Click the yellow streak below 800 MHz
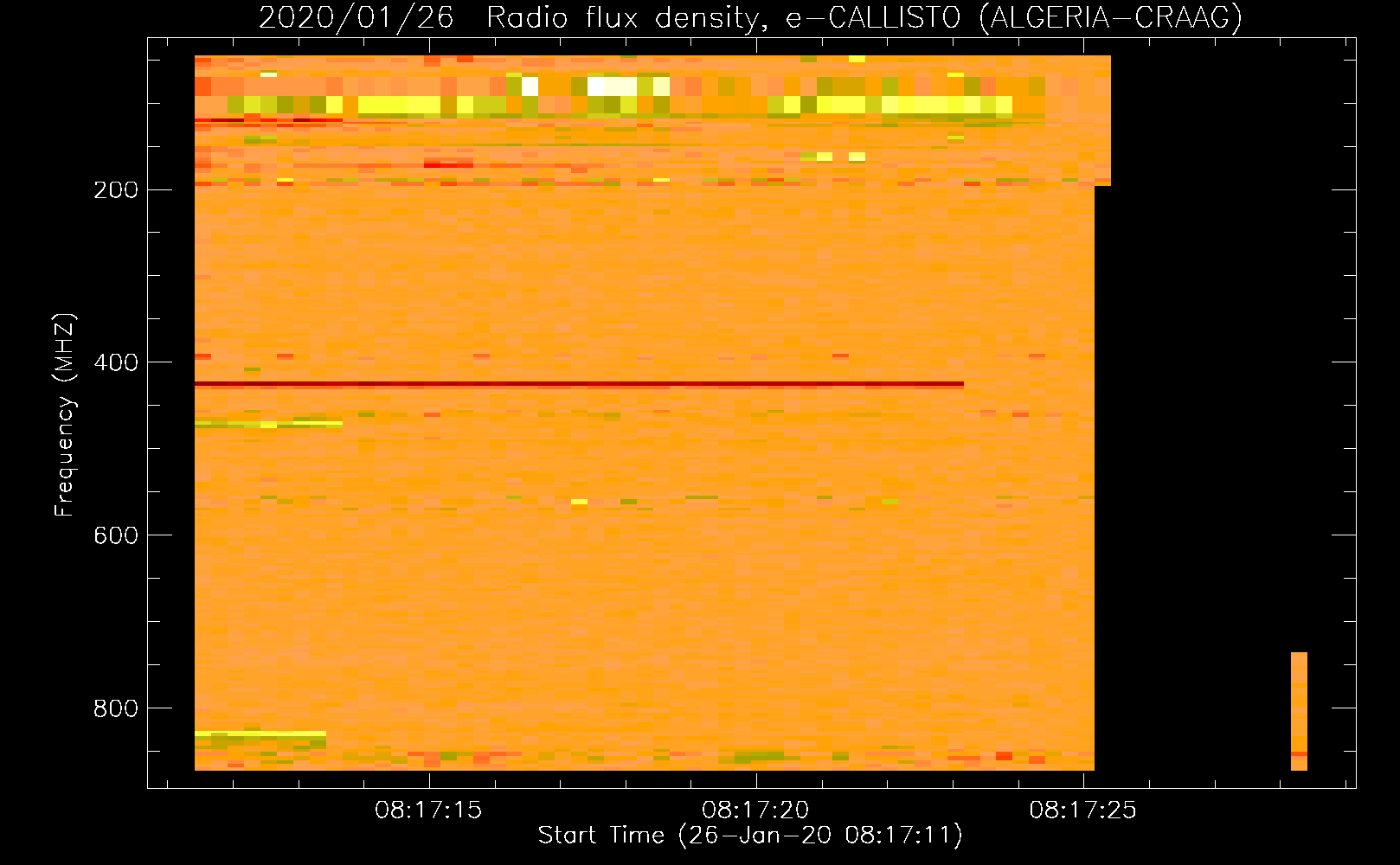 (260, 734)
